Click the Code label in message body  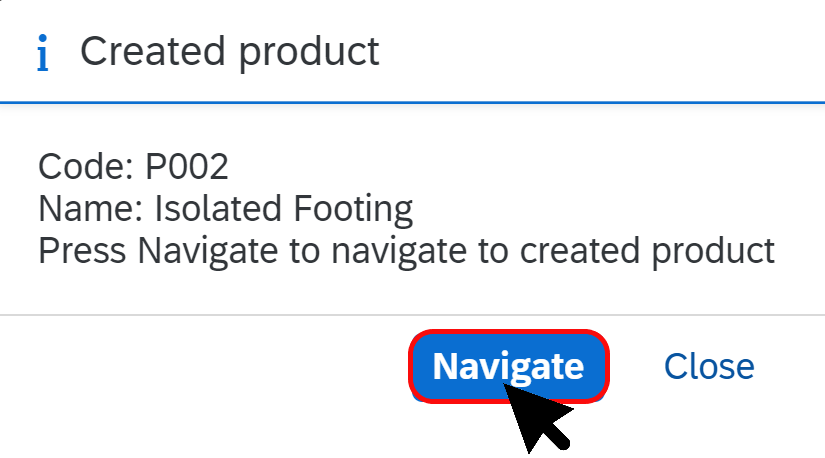[x=85, y=166]
